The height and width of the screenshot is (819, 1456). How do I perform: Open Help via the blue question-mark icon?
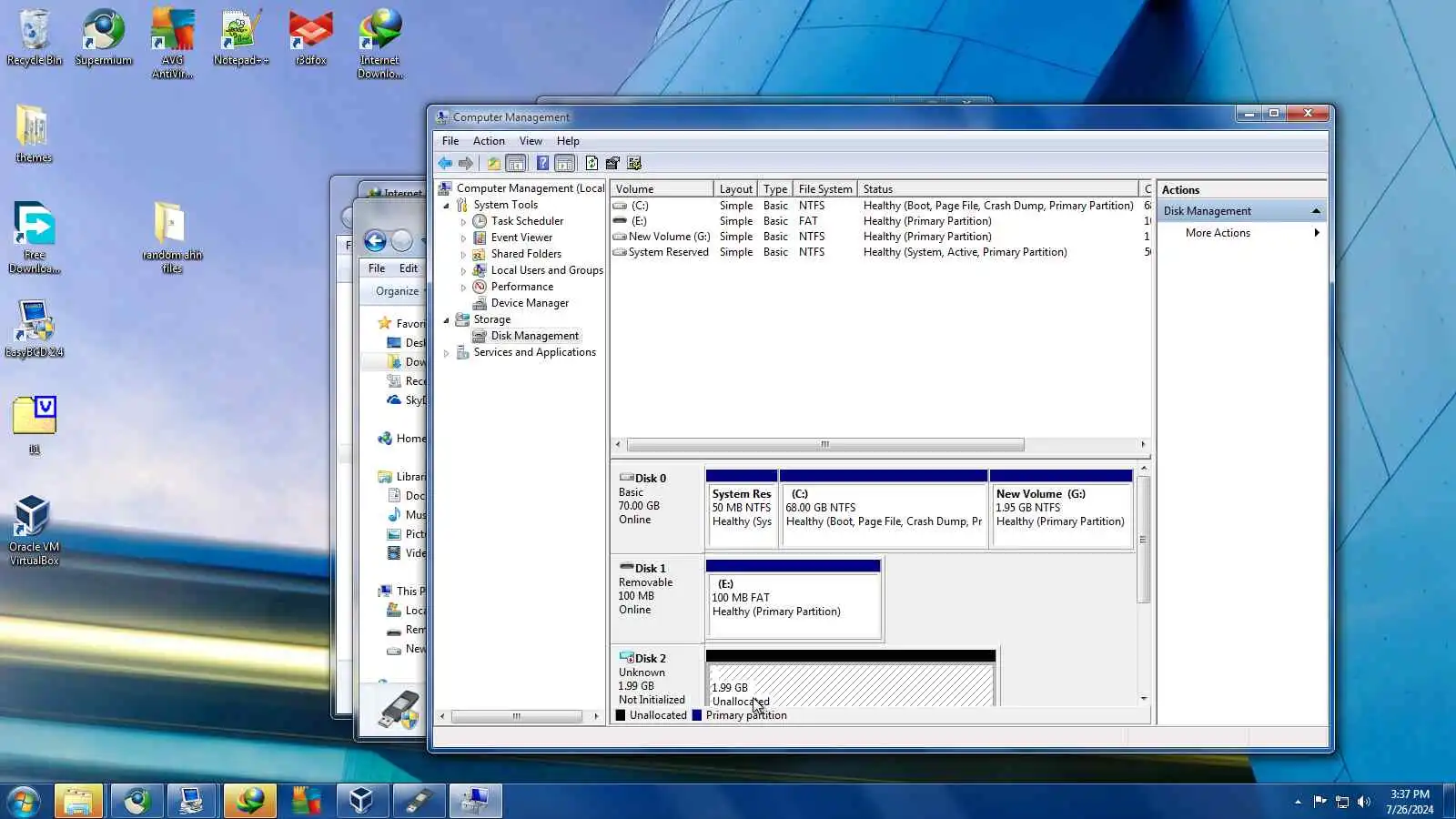click(542, 164)
